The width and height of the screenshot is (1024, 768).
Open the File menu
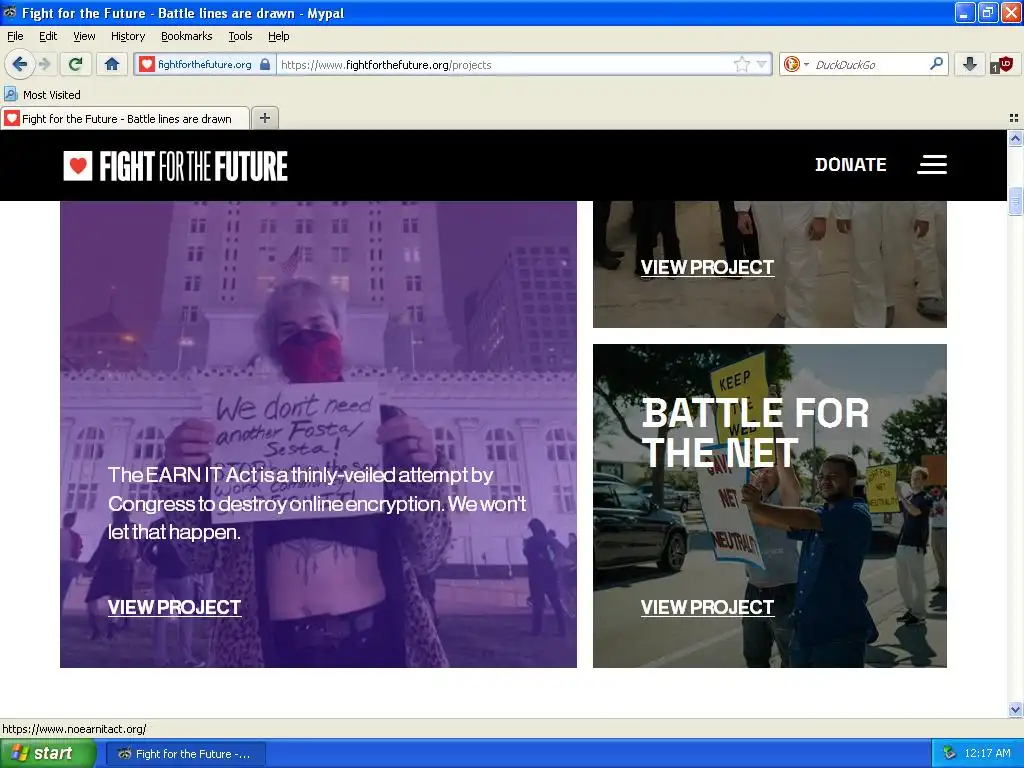coord(15,36)
